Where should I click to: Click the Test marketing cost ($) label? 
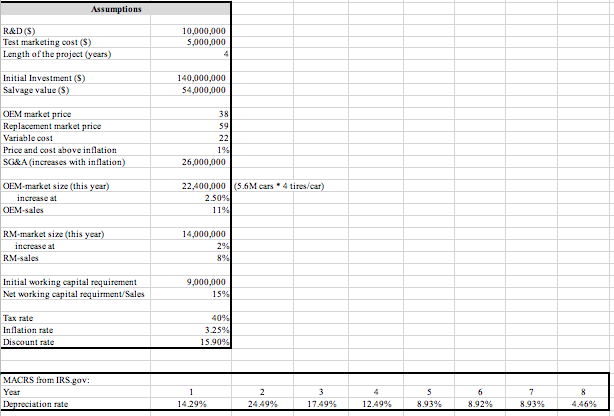tap(47, 42)
